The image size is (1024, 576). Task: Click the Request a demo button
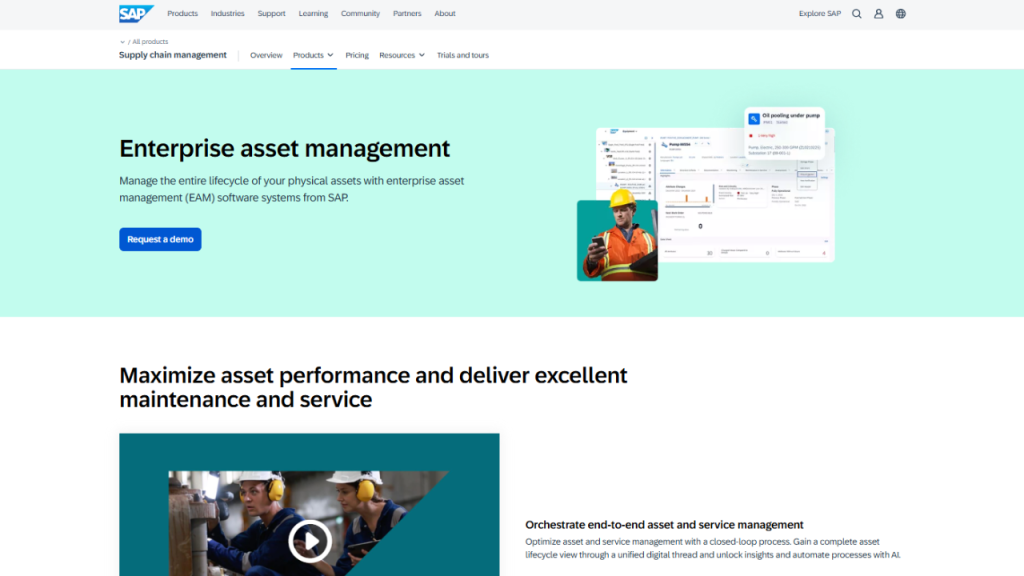coord(160,240)
